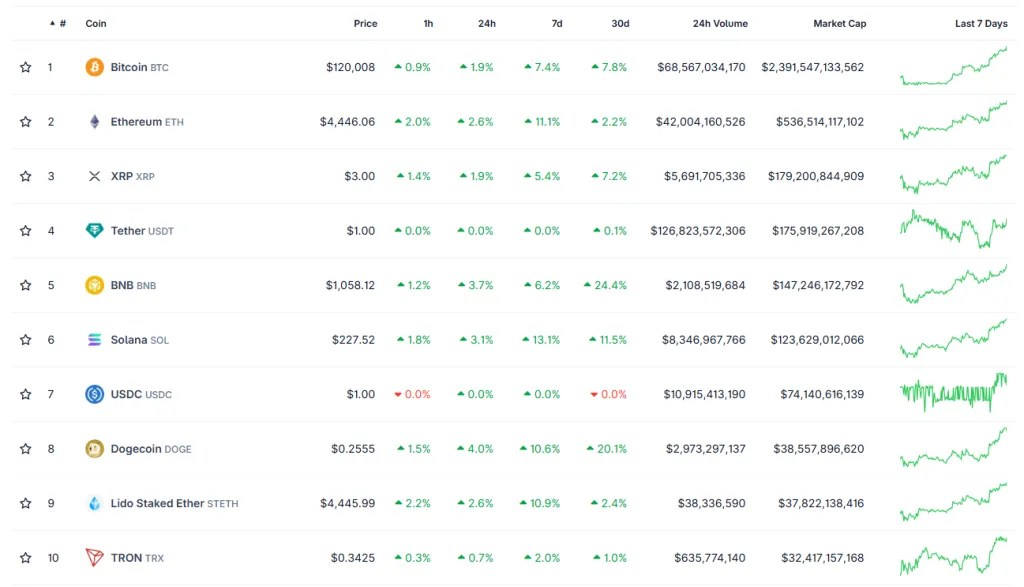Sort coins by Price column header
The width and height of the screenshot is (1024, 587).
365,23
